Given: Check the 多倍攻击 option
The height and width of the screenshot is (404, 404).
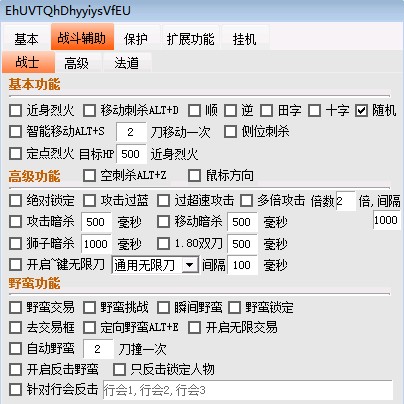Looking at the screenshot, I should pyautogui.click(x=246, y=201).
